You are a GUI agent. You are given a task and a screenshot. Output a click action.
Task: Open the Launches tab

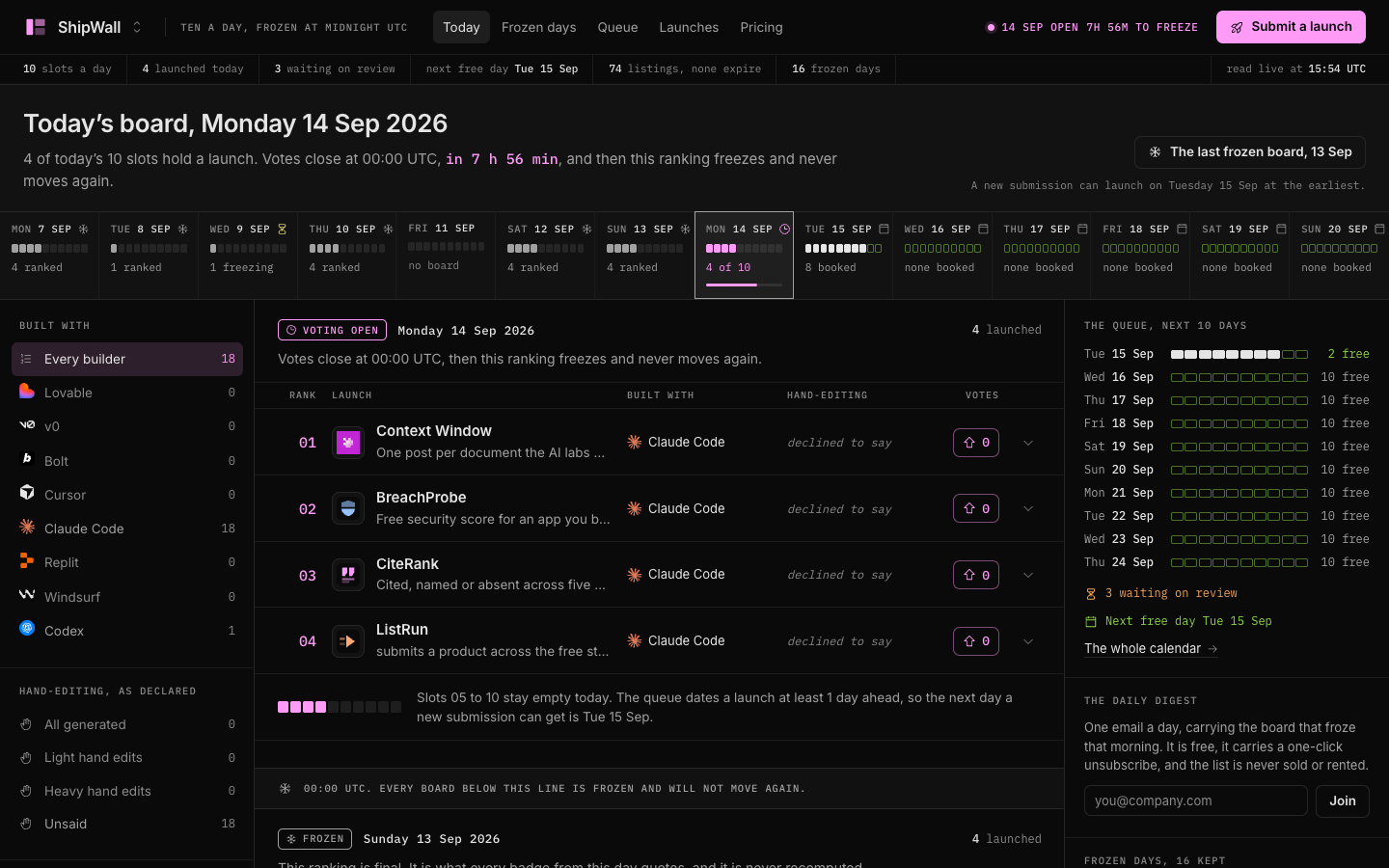pos(689,27)
